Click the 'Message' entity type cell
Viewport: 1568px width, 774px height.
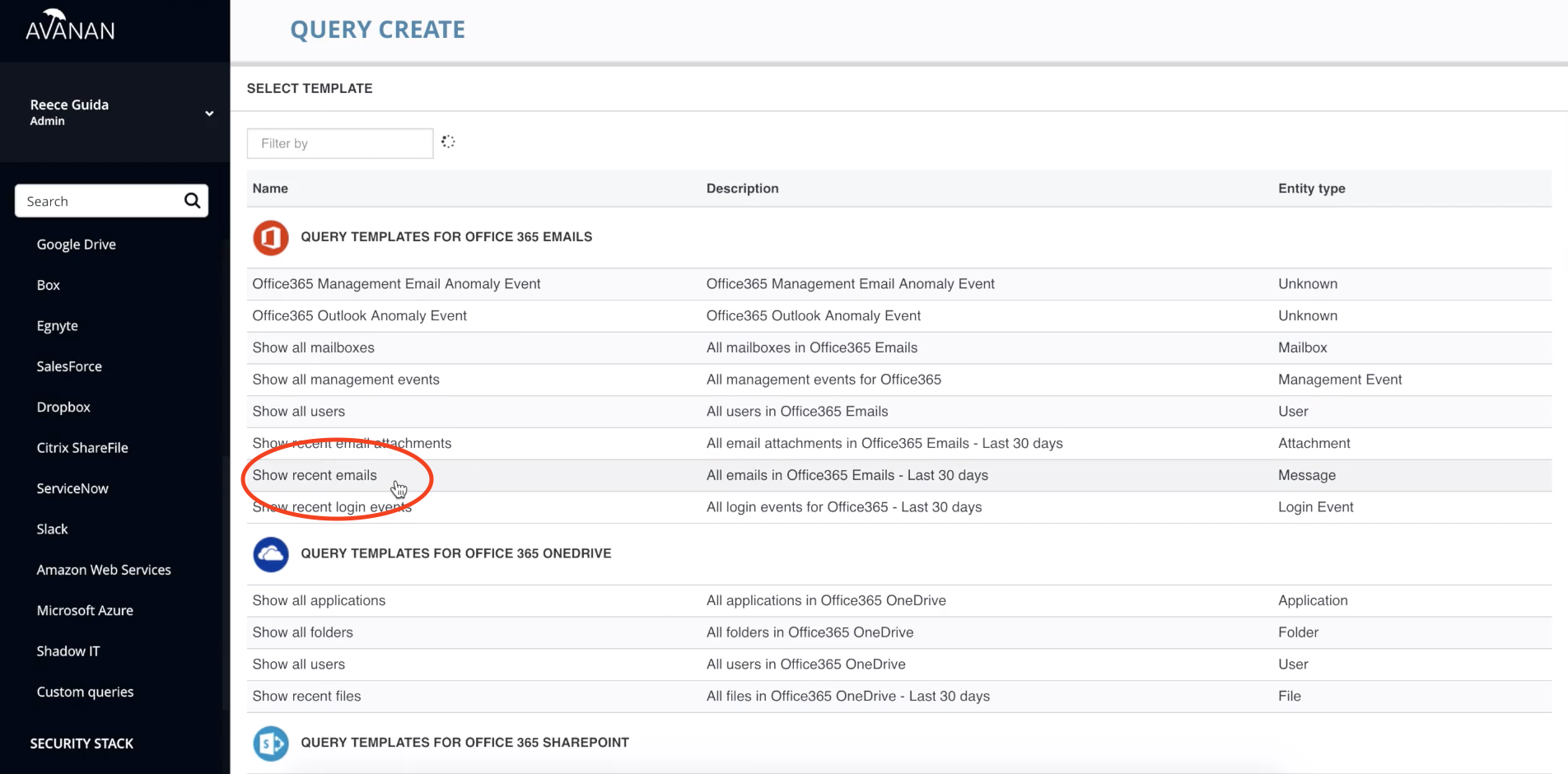(1306, 475)
